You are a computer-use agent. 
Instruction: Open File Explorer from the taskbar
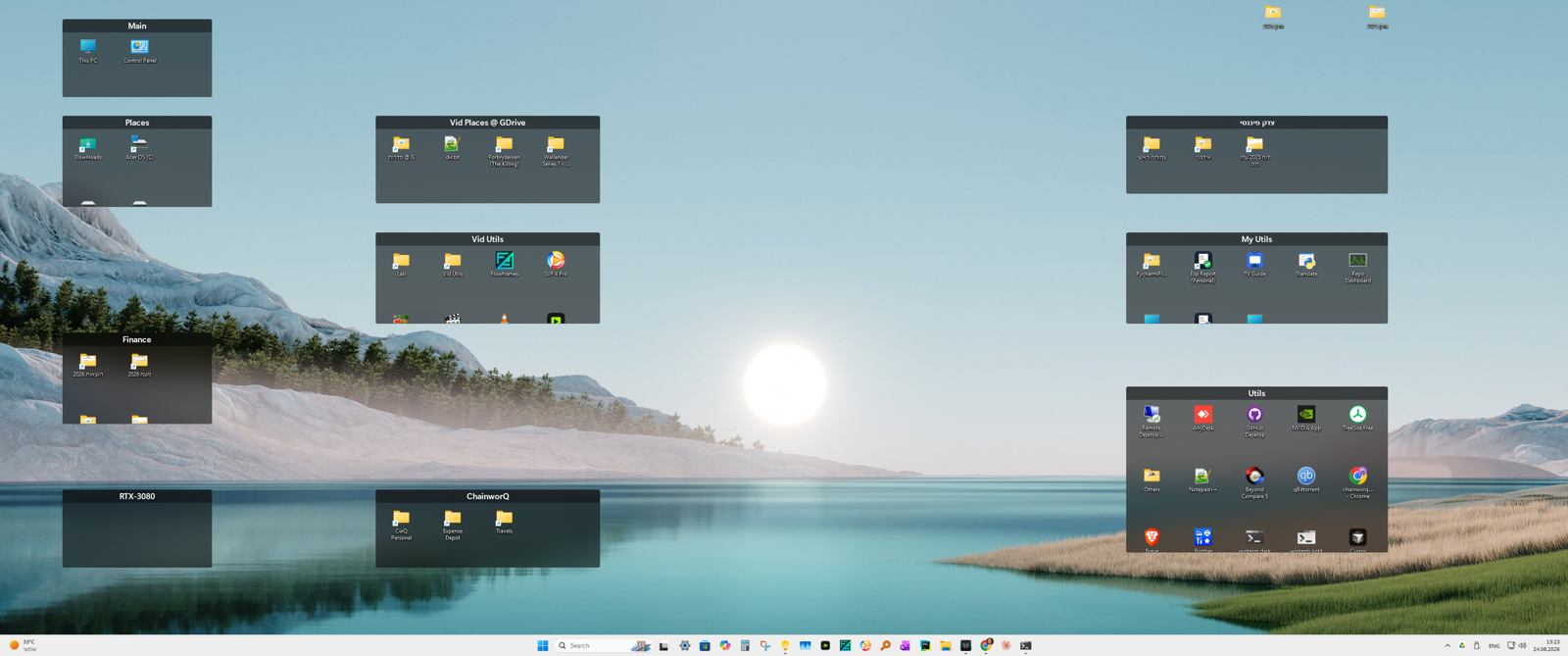click(946, 645)
